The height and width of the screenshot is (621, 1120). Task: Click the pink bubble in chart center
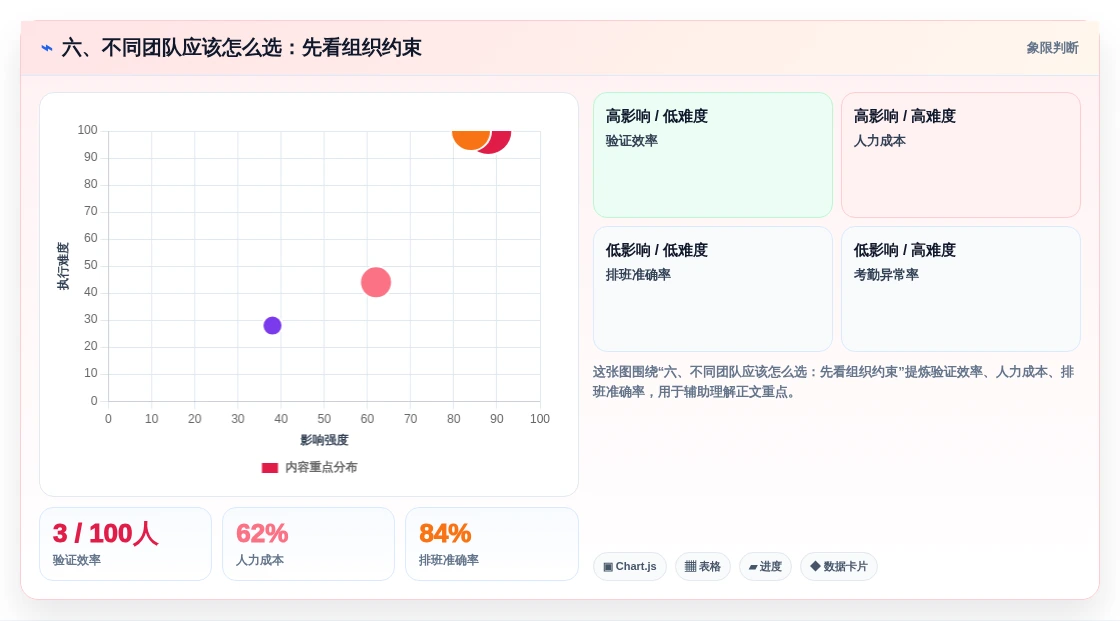(x=376, y=282)
